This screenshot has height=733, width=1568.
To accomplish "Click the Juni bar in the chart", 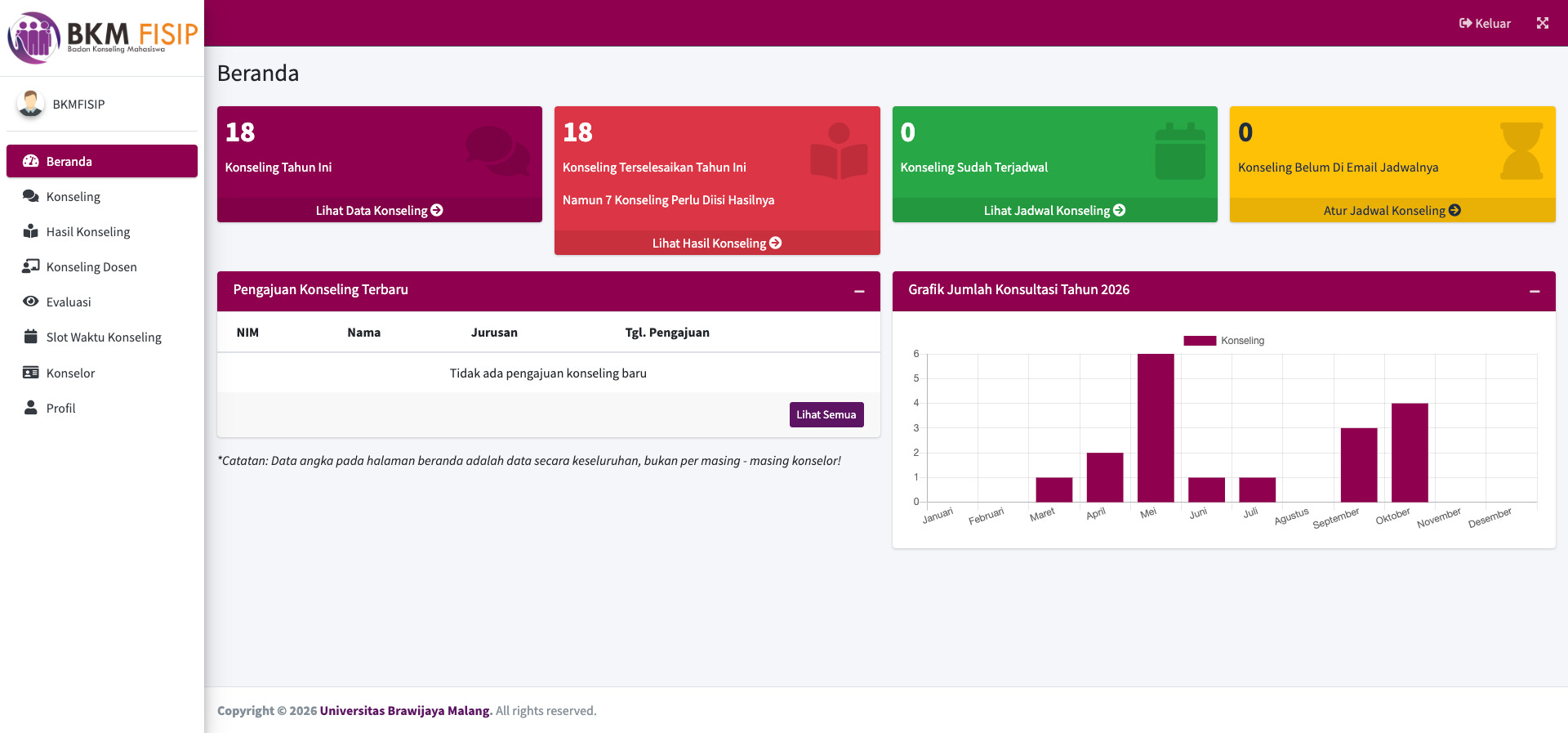I will click(1206, 489).
